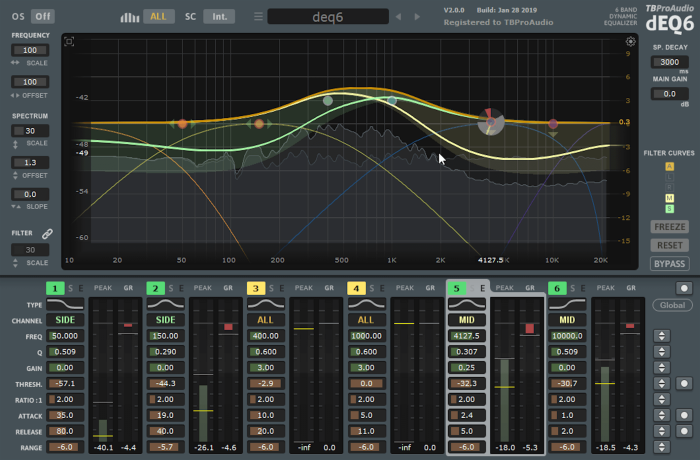Click band 3 gain value 3.00
Image resolution: width=700 pixels, height=460 pixels.
pyautogui.click(x=266, y=368)
